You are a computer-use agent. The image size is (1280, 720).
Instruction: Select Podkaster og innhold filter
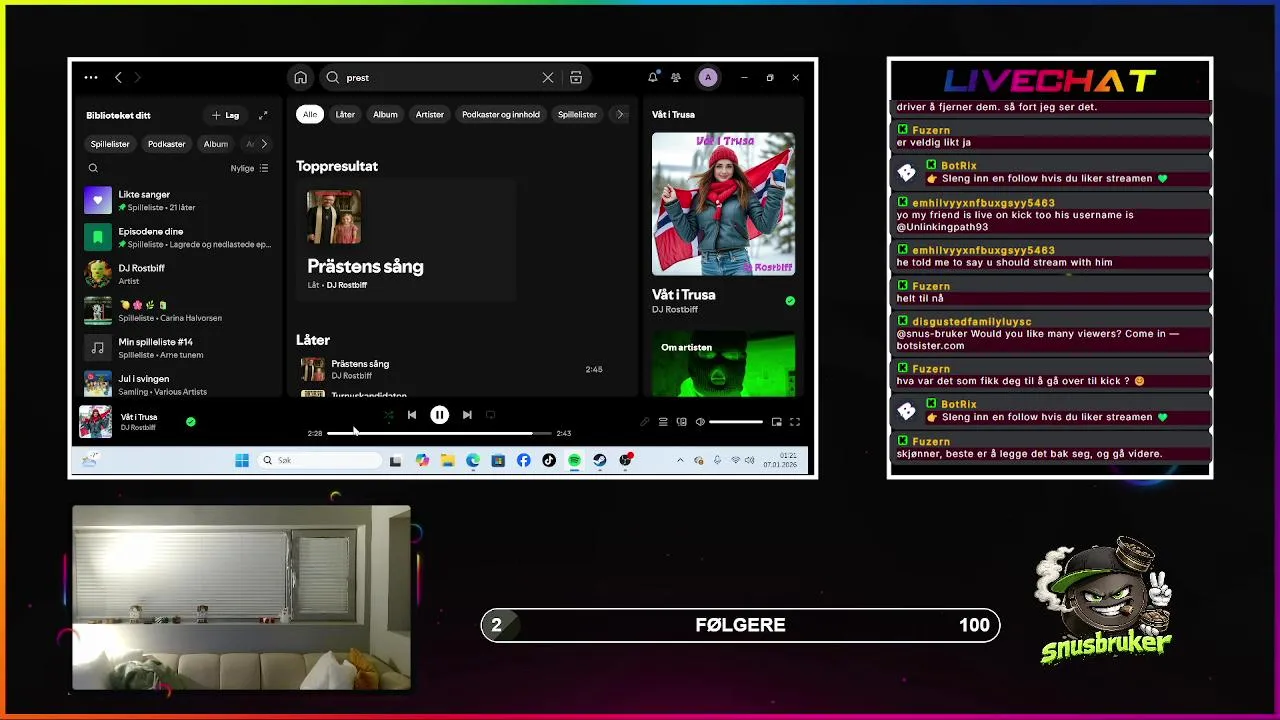(x=501, y=114)
